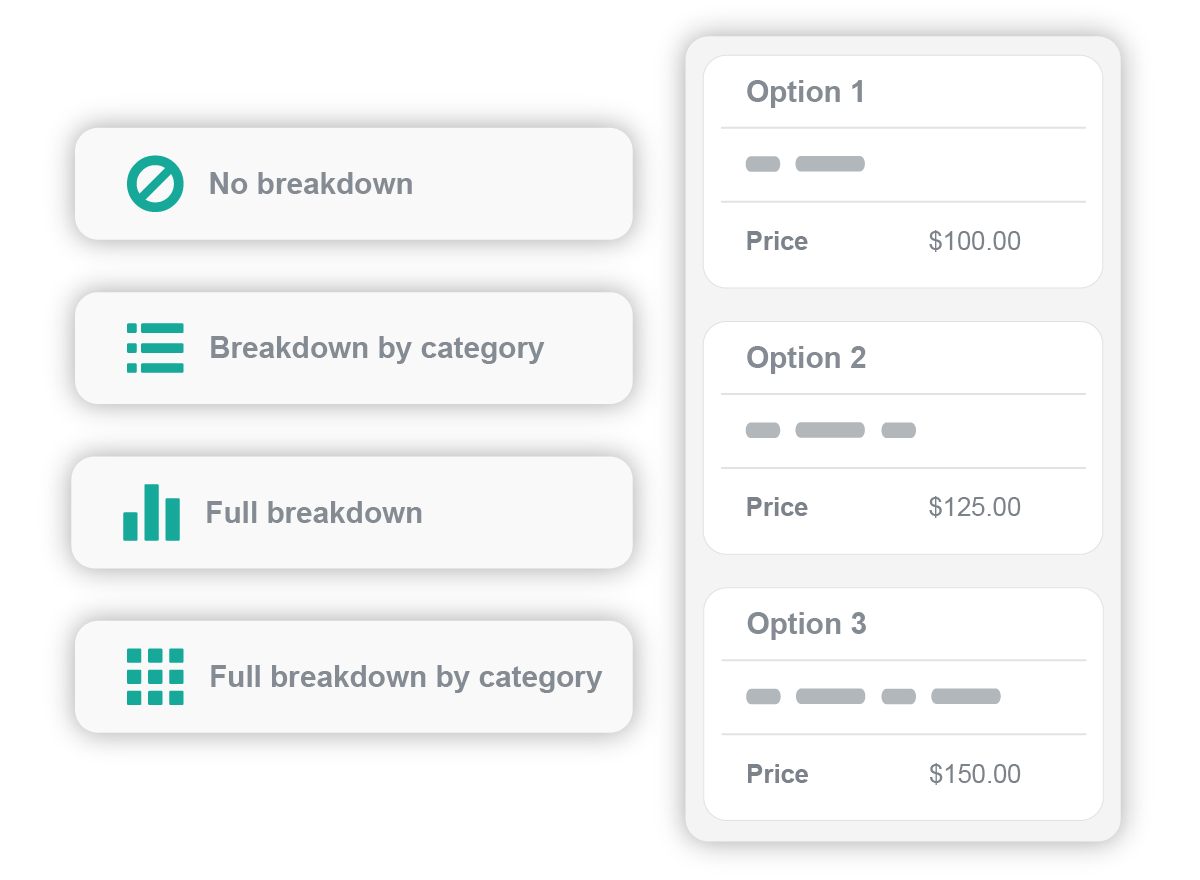Click the placeholder line items in Option 3
The image size is (1200, 880).
[x=873, y=696]
